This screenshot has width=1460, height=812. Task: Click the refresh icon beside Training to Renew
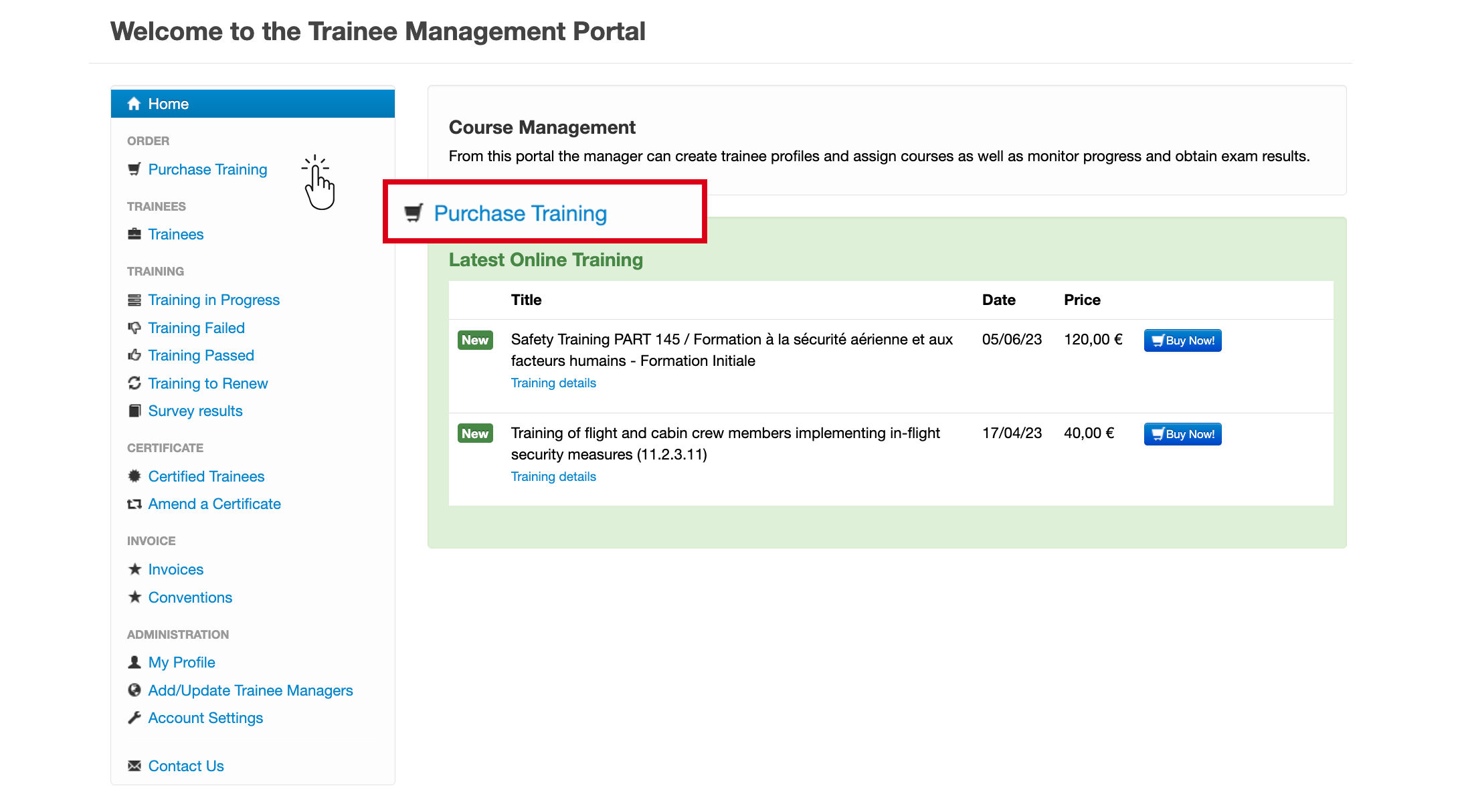pyautogui.click(x=134, y=383)
